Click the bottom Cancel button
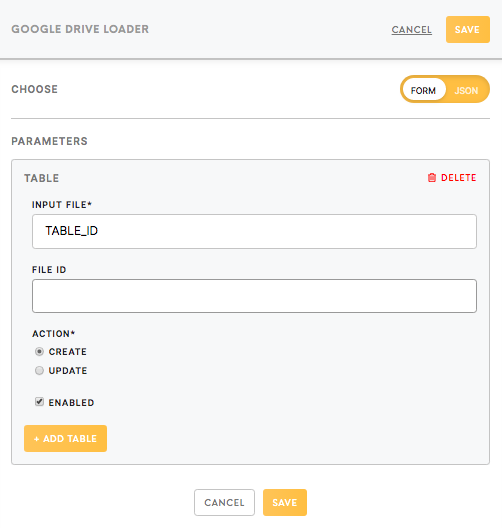This screenshot has height=528, width=502. pos(224,502)
